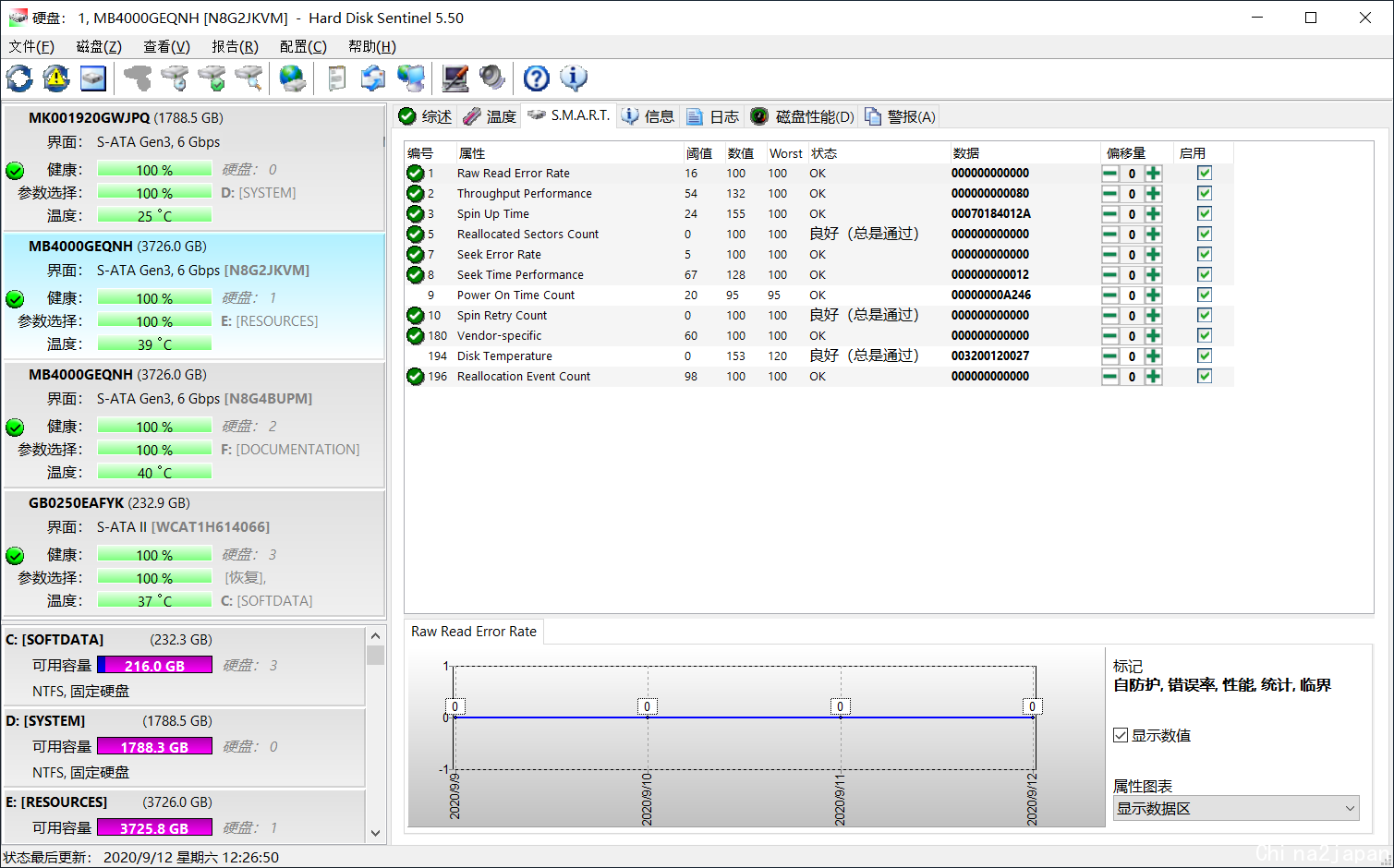The image size is (1394, 868).
Task: Click green health icon of GB0250EAFYK disk
Action: pos(15,556)
